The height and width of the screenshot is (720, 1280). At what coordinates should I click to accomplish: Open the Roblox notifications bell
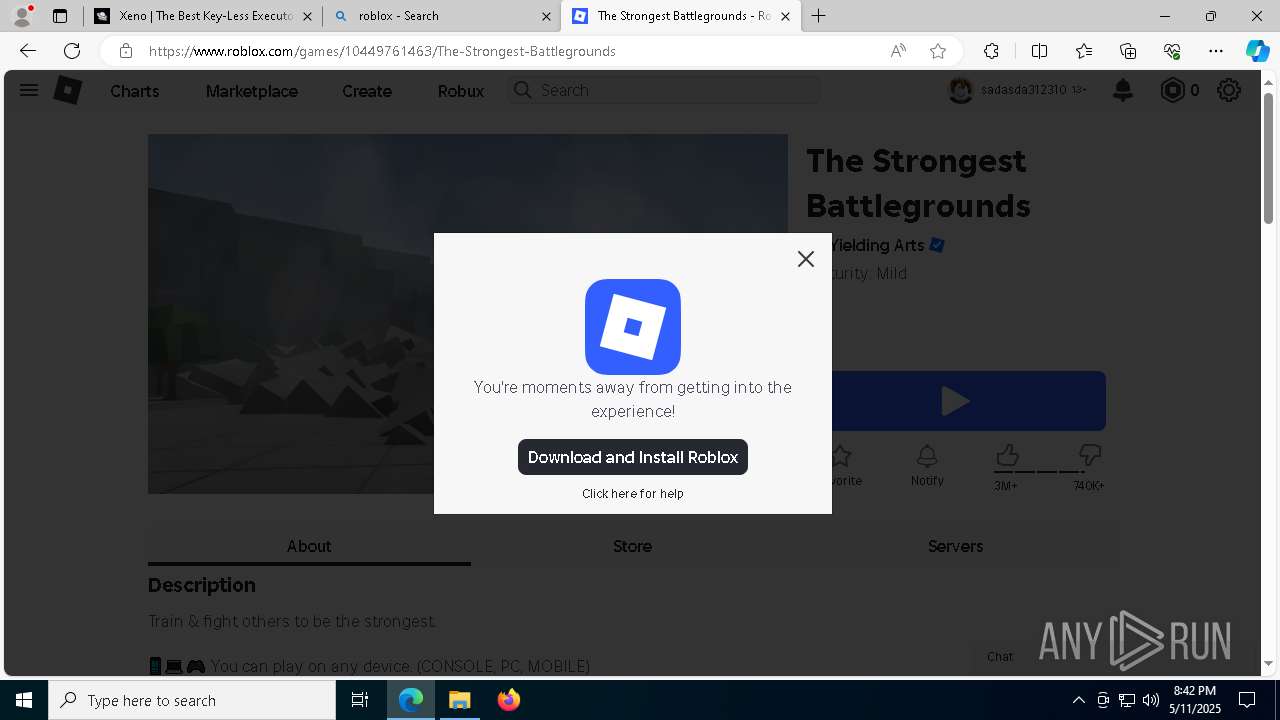pyautogui.click(x=1123, y=90)
